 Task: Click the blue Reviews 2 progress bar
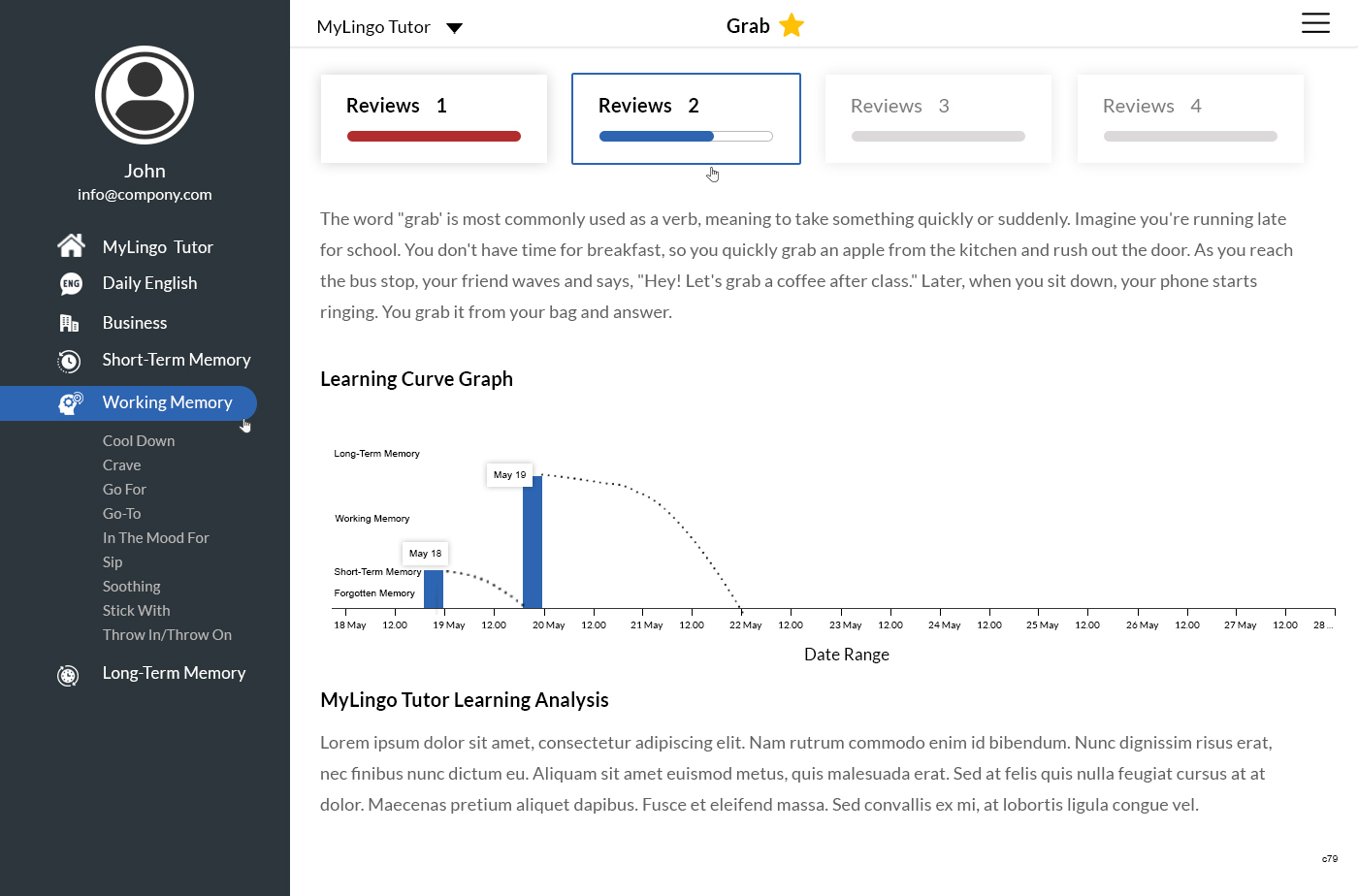coord(686,137)
